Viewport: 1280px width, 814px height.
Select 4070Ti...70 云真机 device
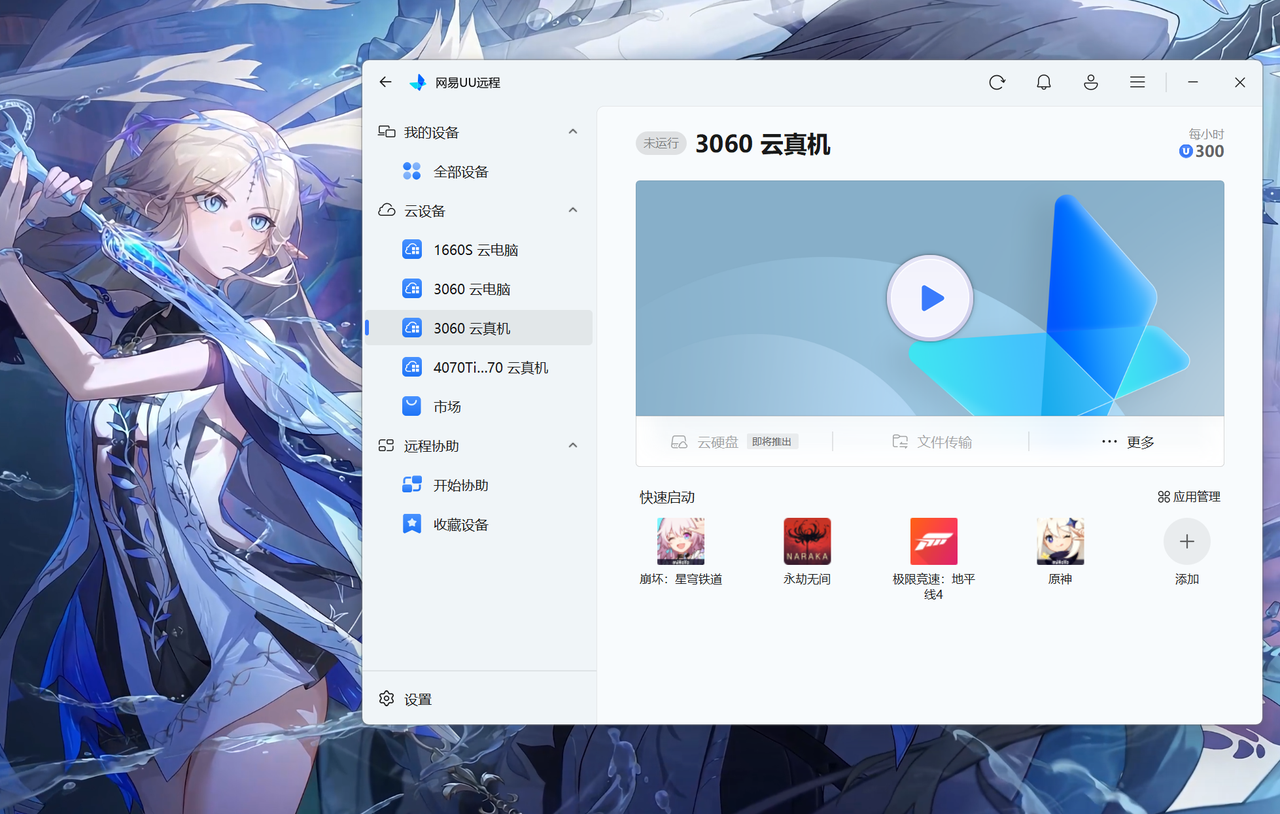(479, 367)
